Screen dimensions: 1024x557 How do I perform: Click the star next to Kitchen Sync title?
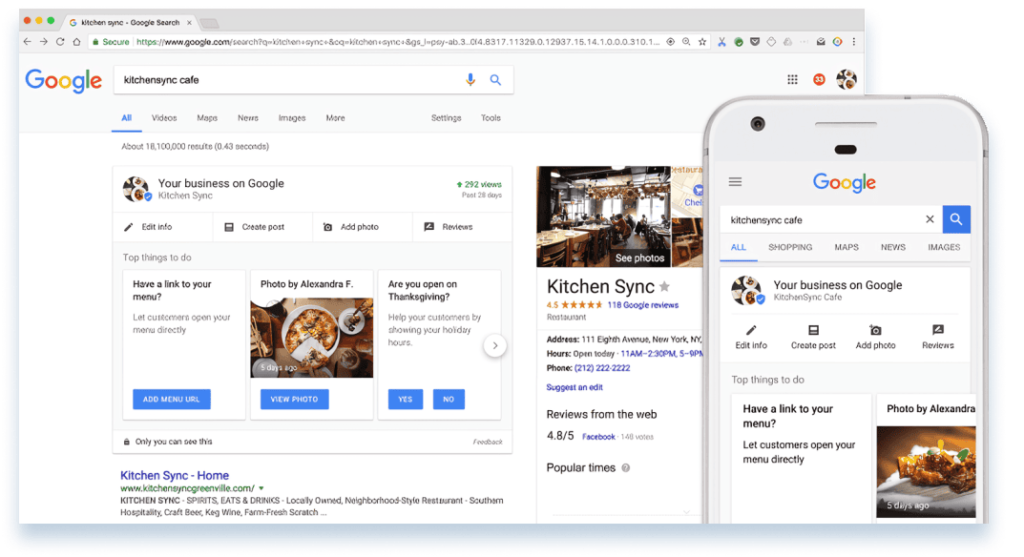[x=664, y=286]
